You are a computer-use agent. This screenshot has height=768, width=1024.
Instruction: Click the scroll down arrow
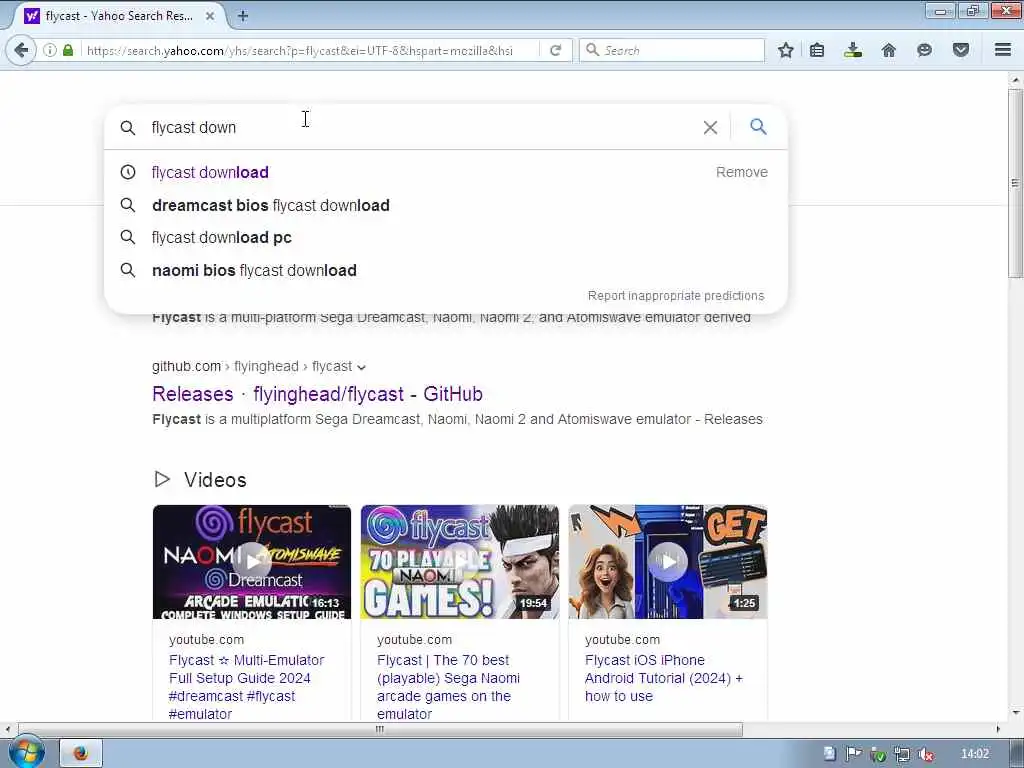coord(1015,712)
